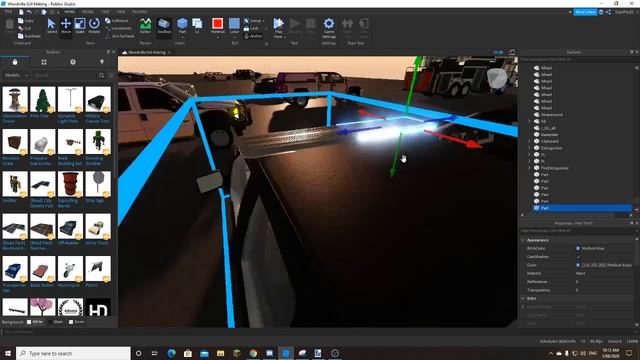This screenshot has width=640, height=360.
Task: Select the Observation Tower model thumbnail
Action: click(x=15, y=99)
